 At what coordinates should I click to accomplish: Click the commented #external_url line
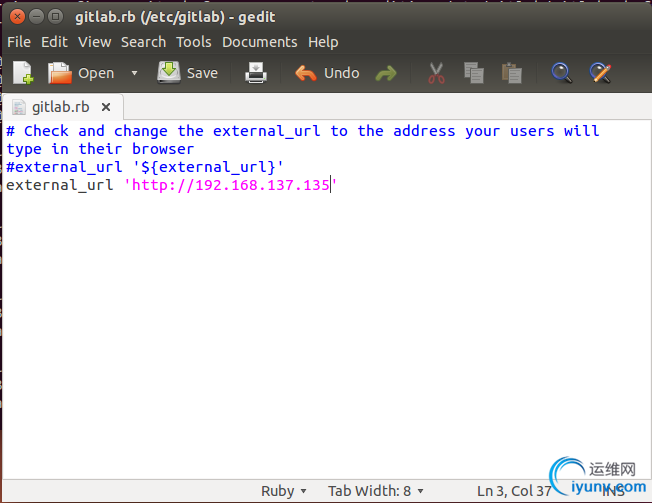point(145,167)
